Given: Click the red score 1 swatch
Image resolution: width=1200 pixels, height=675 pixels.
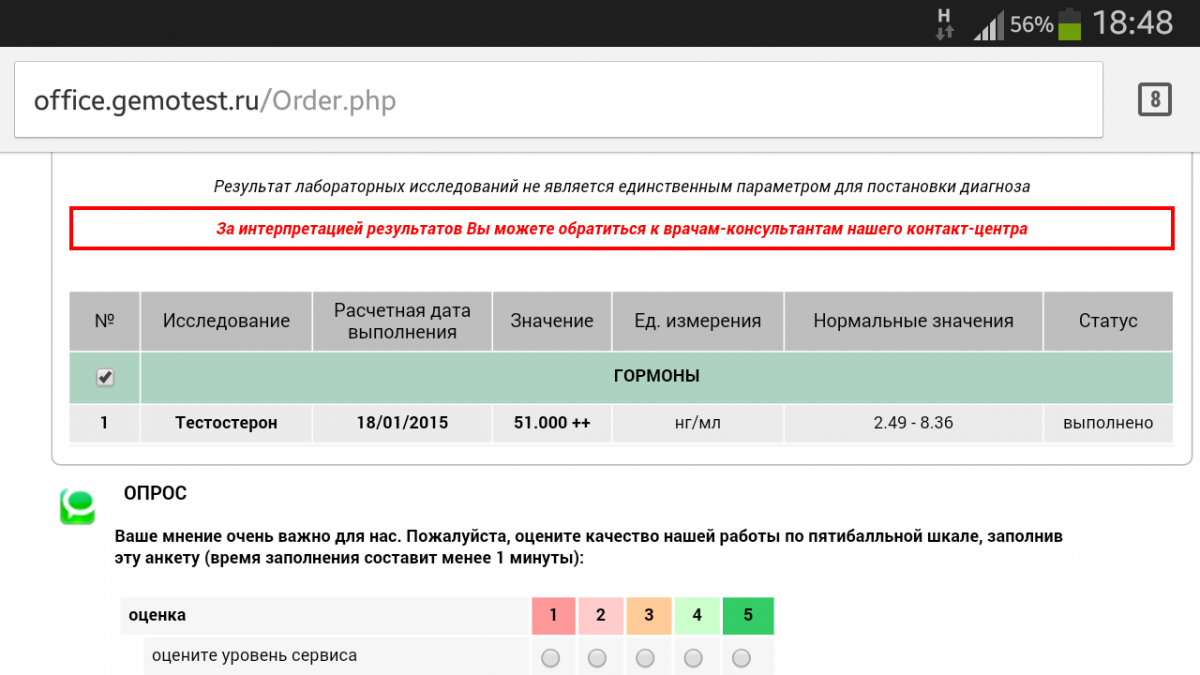Looking at the screenshot, I should pos(554,616).
